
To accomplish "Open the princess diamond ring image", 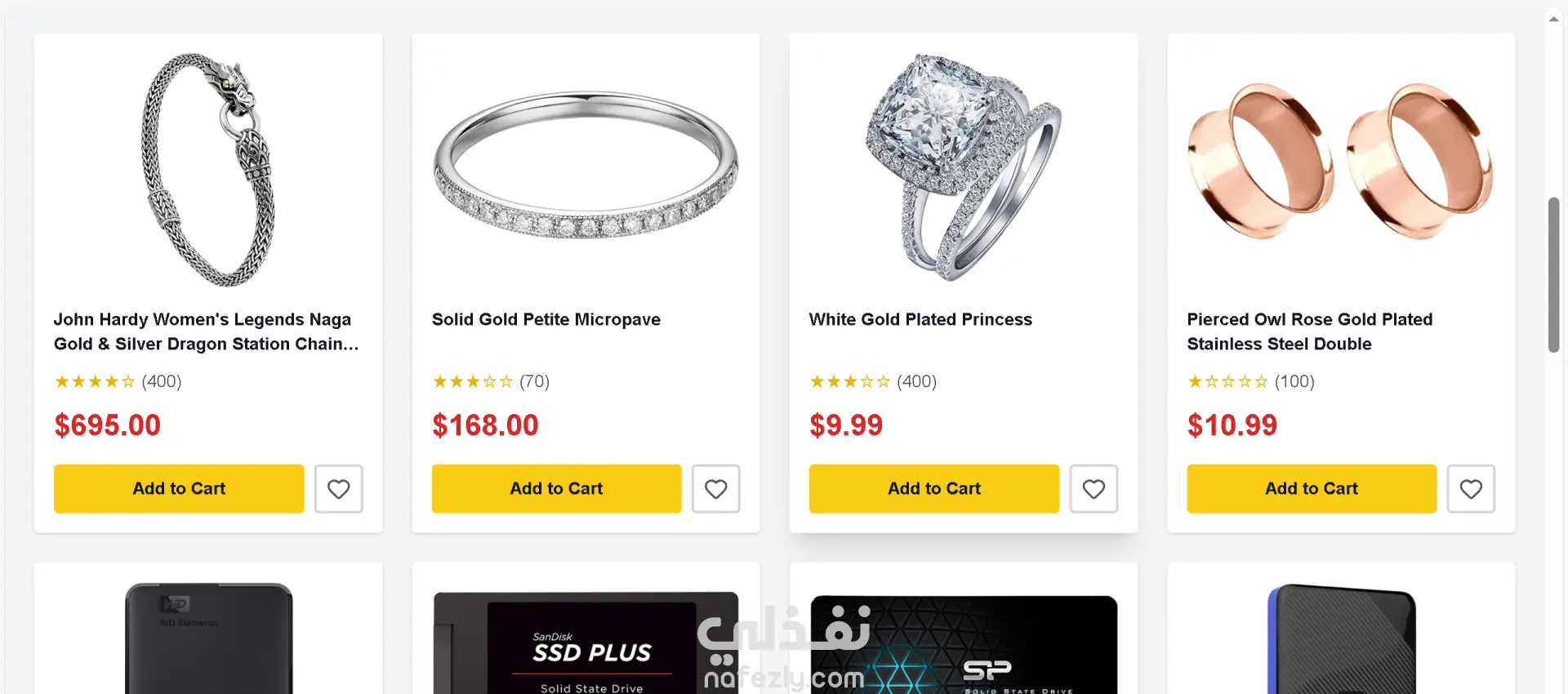I will (963, 167).
